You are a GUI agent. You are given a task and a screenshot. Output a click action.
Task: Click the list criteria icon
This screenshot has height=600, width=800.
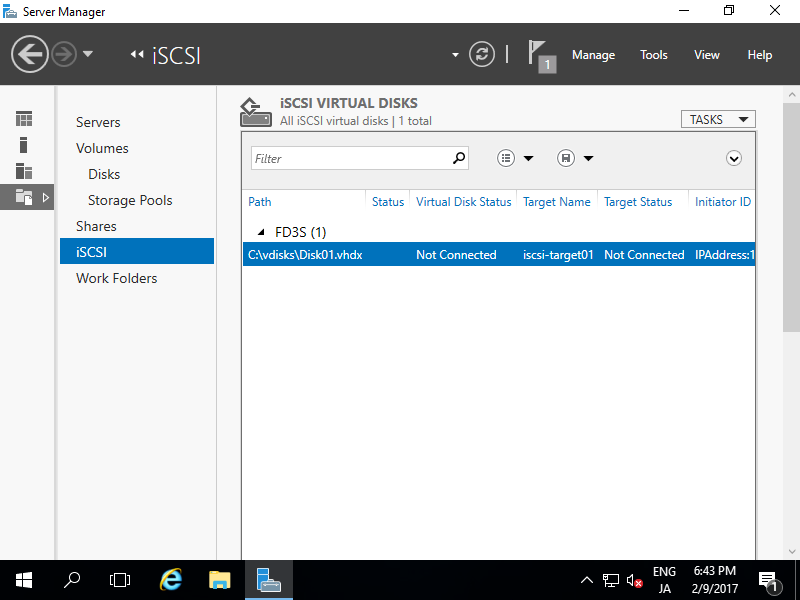click(506, 158)
